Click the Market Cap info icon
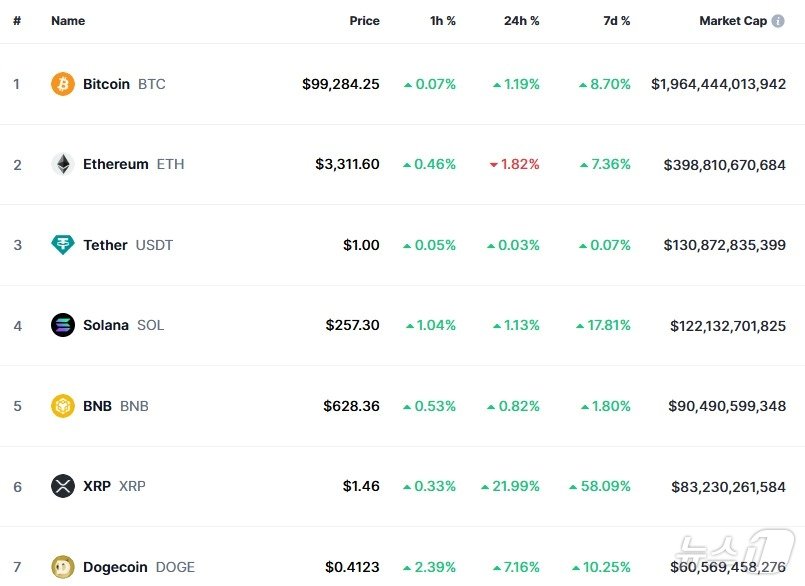Screen dimensions: 805x586 click(x=778, y=21)
